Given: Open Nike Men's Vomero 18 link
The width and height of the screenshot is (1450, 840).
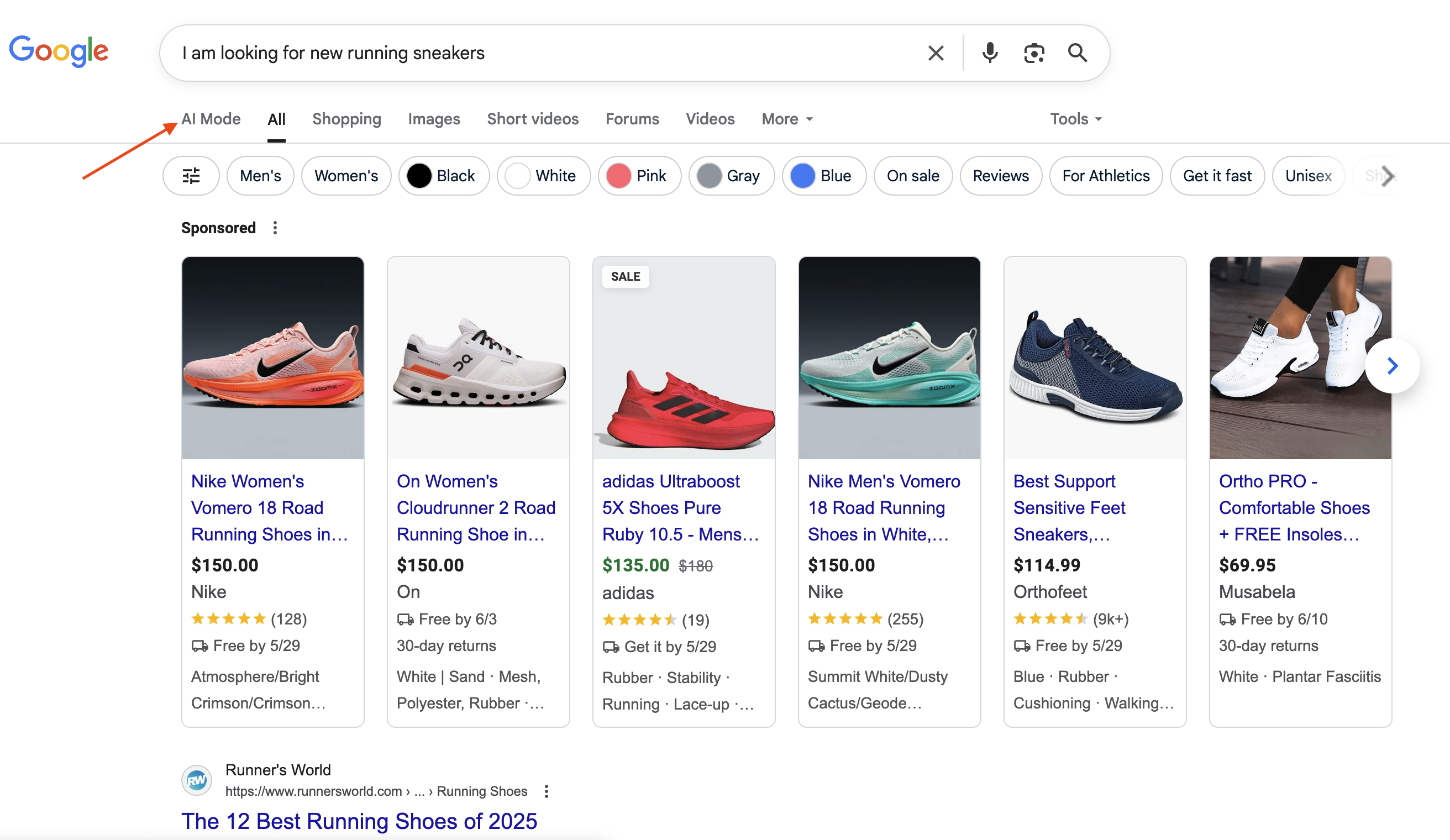Looking at the screenshot, I should (884, 507).
